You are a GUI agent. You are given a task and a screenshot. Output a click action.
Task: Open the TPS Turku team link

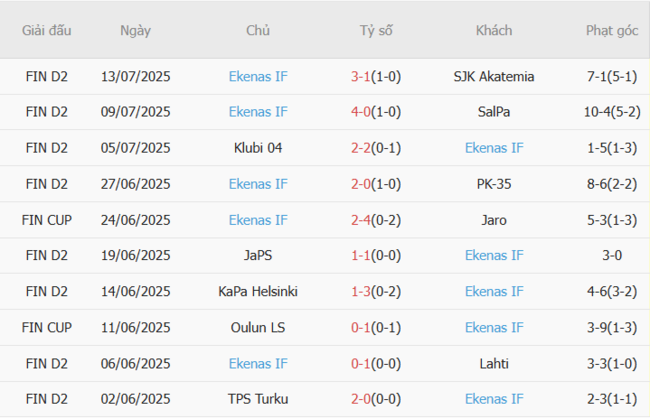point(258,400)
